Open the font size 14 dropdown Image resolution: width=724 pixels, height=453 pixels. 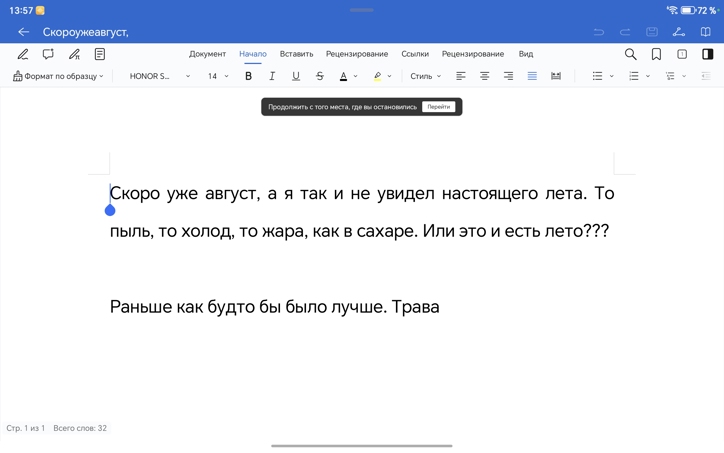217,76
